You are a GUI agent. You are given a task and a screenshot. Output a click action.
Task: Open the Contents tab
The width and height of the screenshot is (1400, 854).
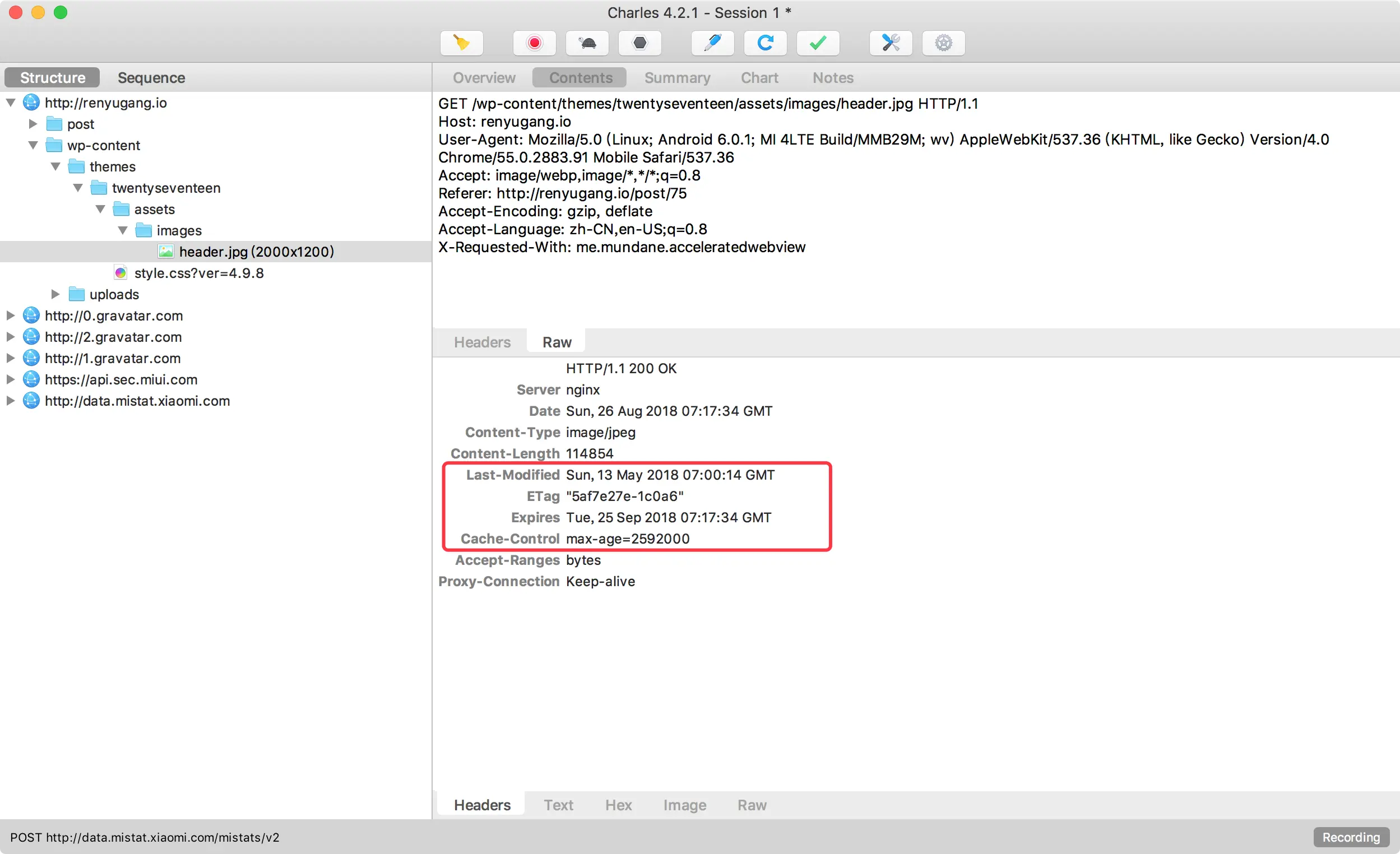[x=580, y=78]
